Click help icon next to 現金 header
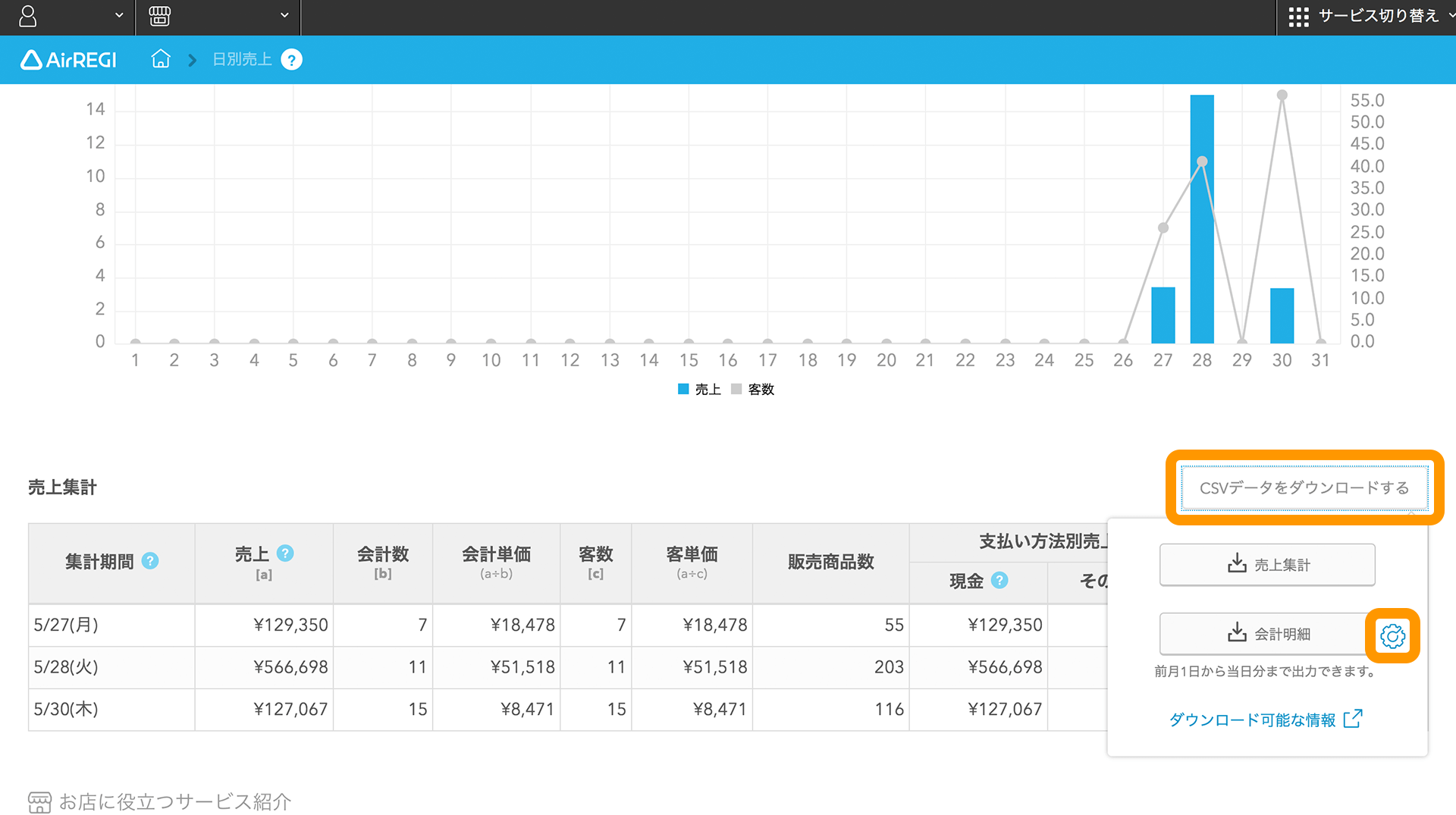Screen dimensions: 1456x815 pyautogui.click(x=999, y=580)
